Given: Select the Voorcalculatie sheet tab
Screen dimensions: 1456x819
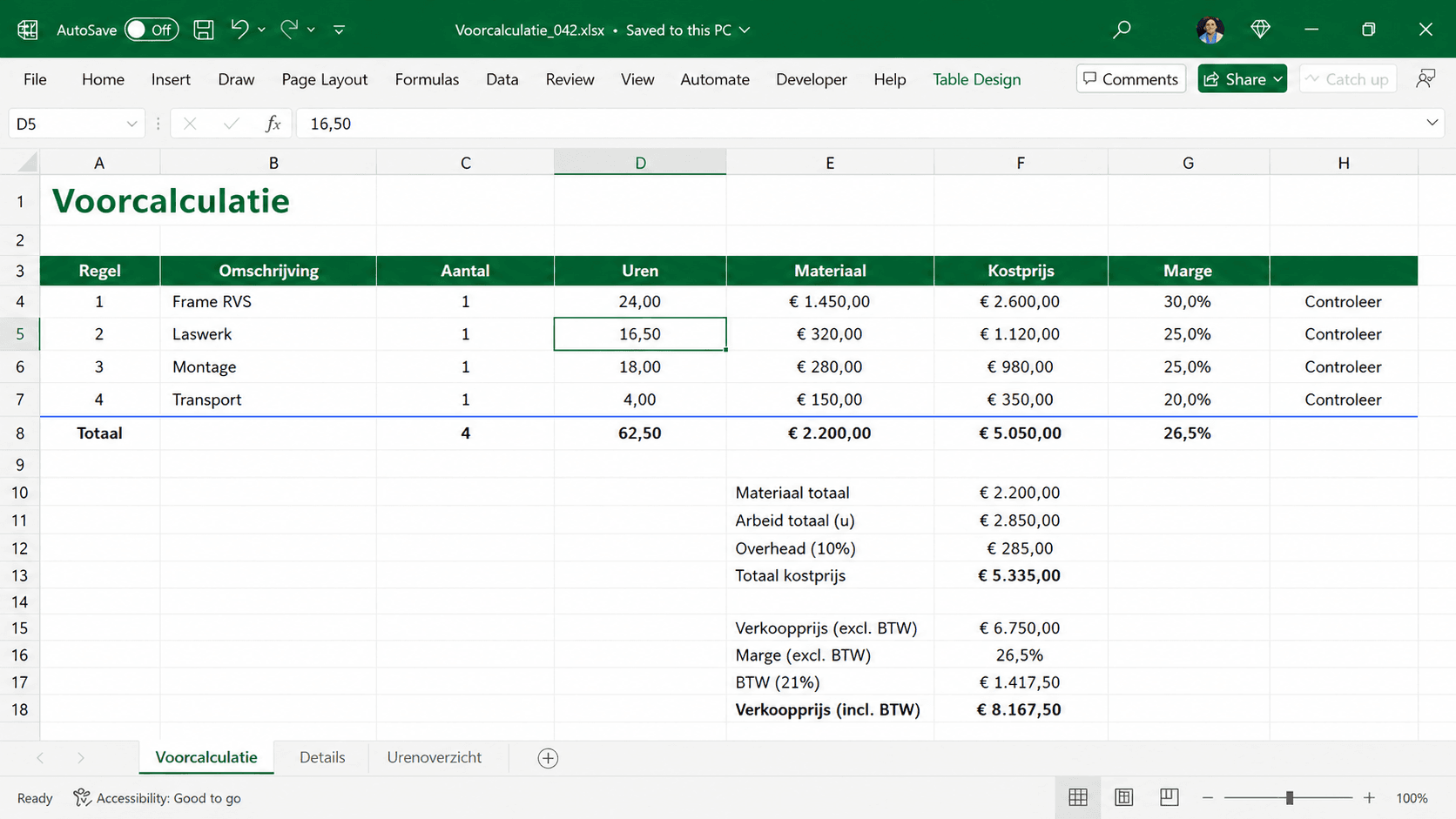Looking at the screenshot, I should tap(206, 757).
